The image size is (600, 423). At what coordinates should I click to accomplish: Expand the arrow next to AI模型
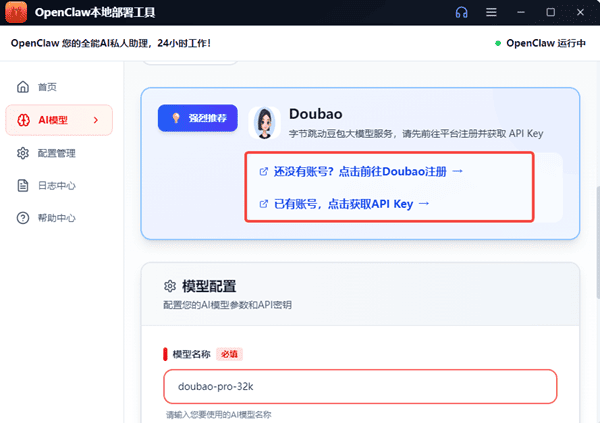click(96, 120)
